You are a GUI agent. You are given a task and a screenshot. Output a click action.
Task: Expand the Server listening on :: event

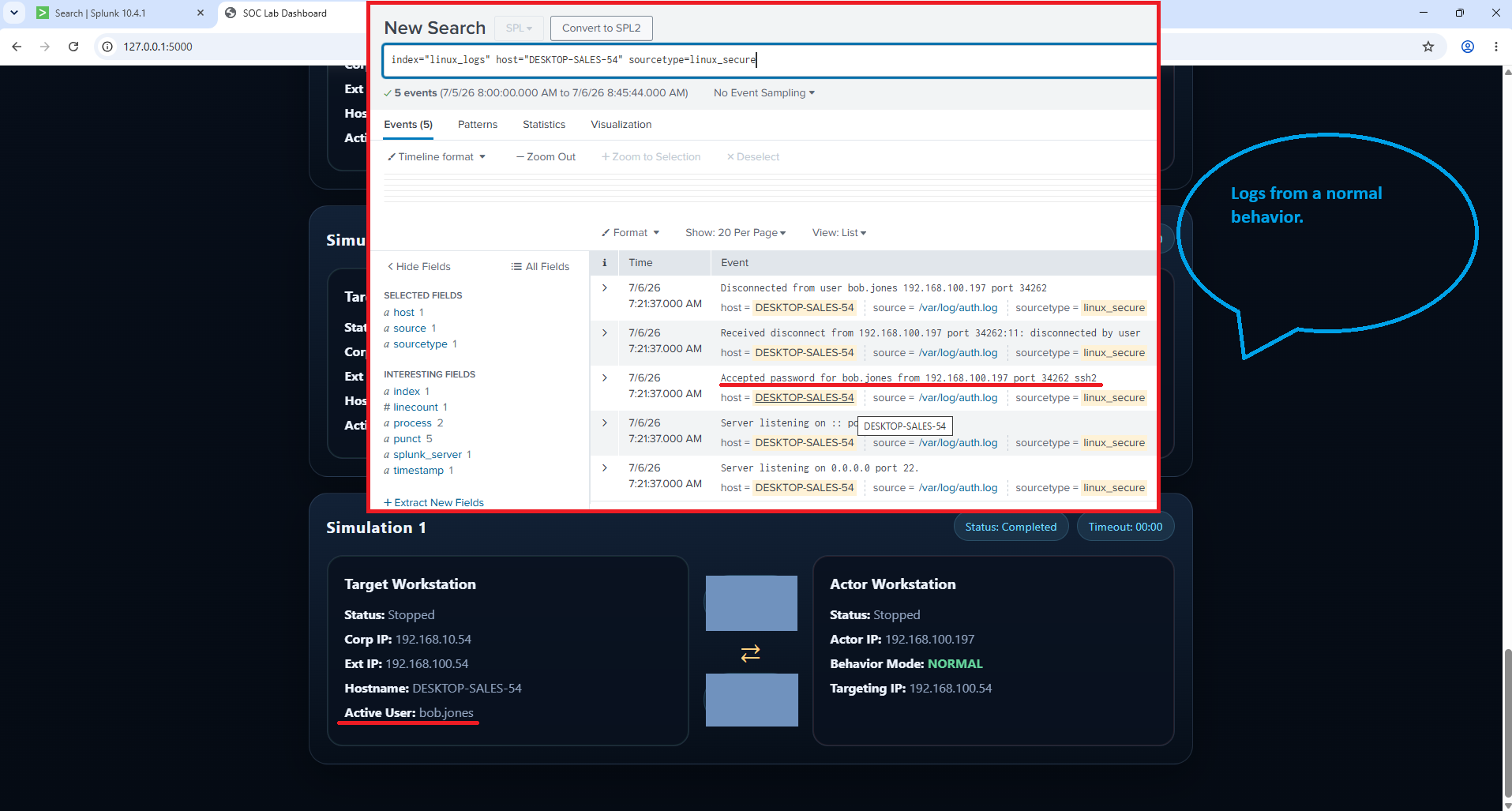[x=605, y=423]
